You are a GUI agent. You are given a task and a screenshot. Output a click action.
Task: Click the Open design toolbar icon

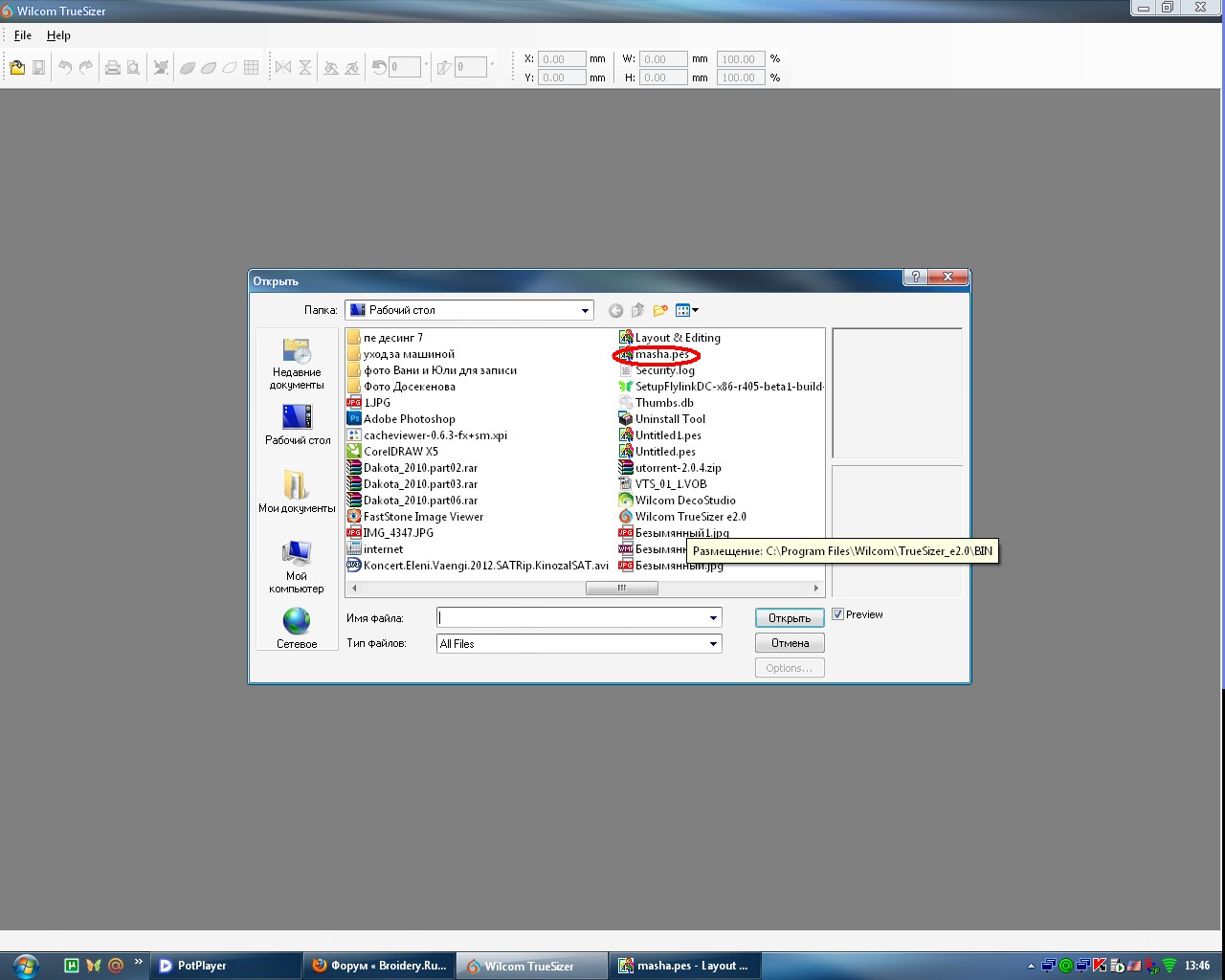(x=17, y=67)
